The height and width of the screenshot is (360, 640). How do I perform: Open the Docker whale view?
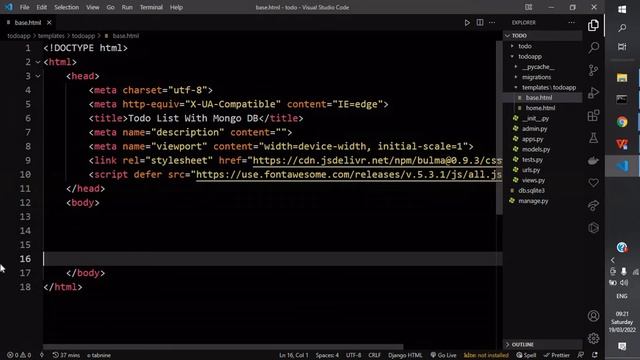pos(593,160)
